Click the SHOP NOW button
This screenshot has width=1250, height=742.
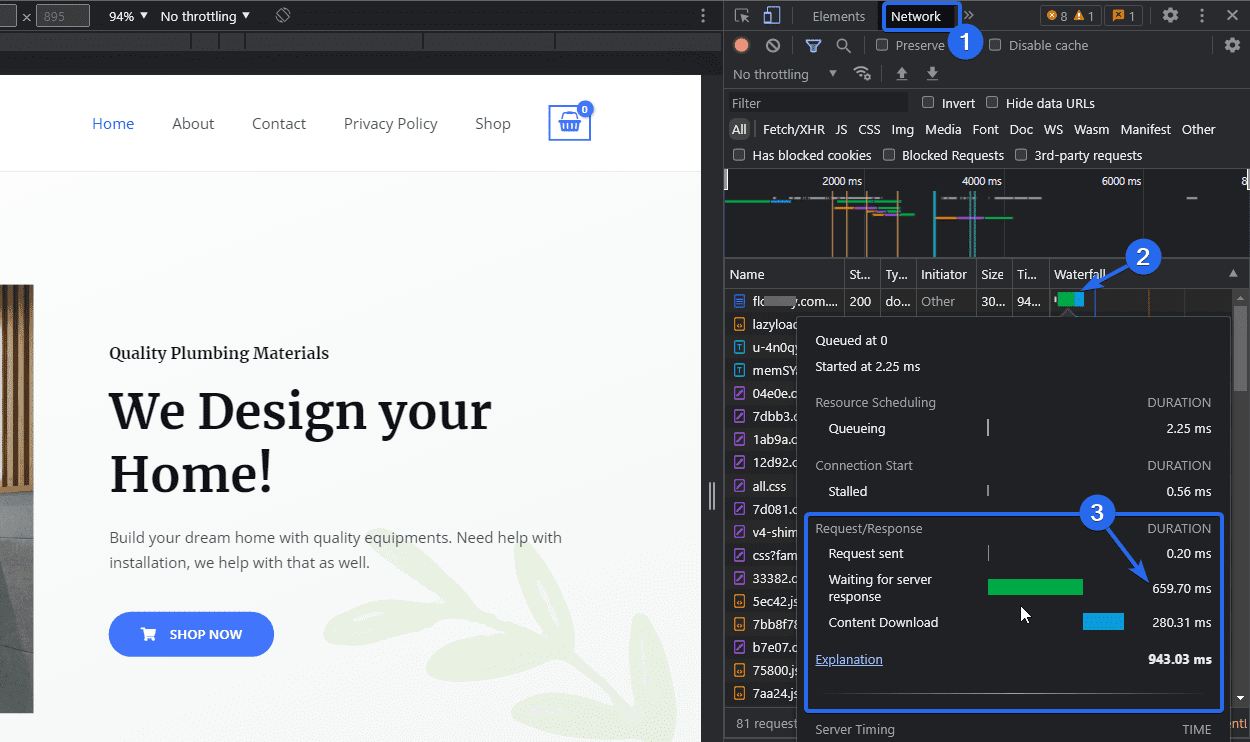pos(191,634)
